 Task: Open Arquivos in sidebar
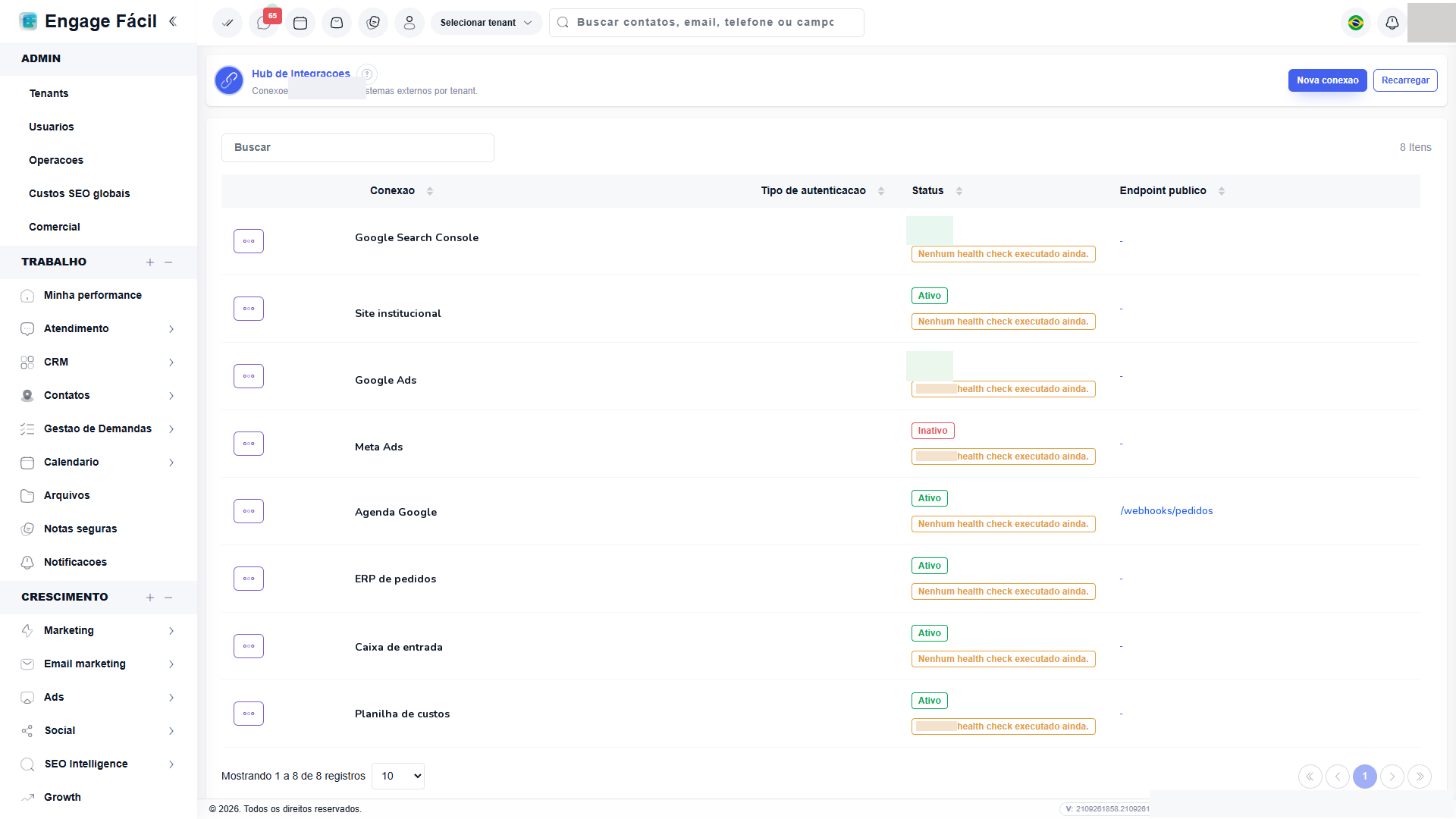tap(67, 495)
